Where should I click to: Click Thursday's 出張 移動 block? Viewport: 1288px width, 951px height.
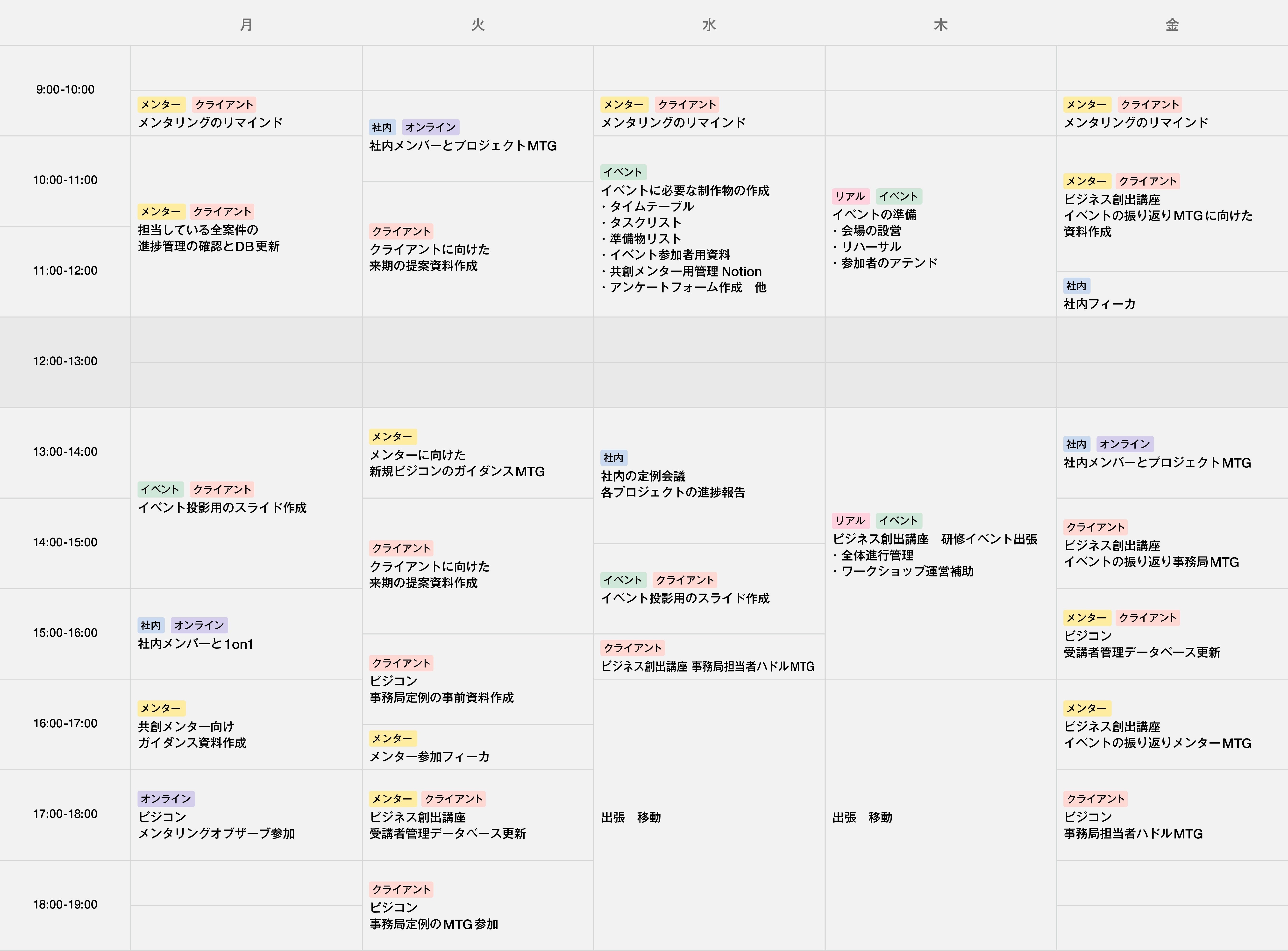point(862,817)
